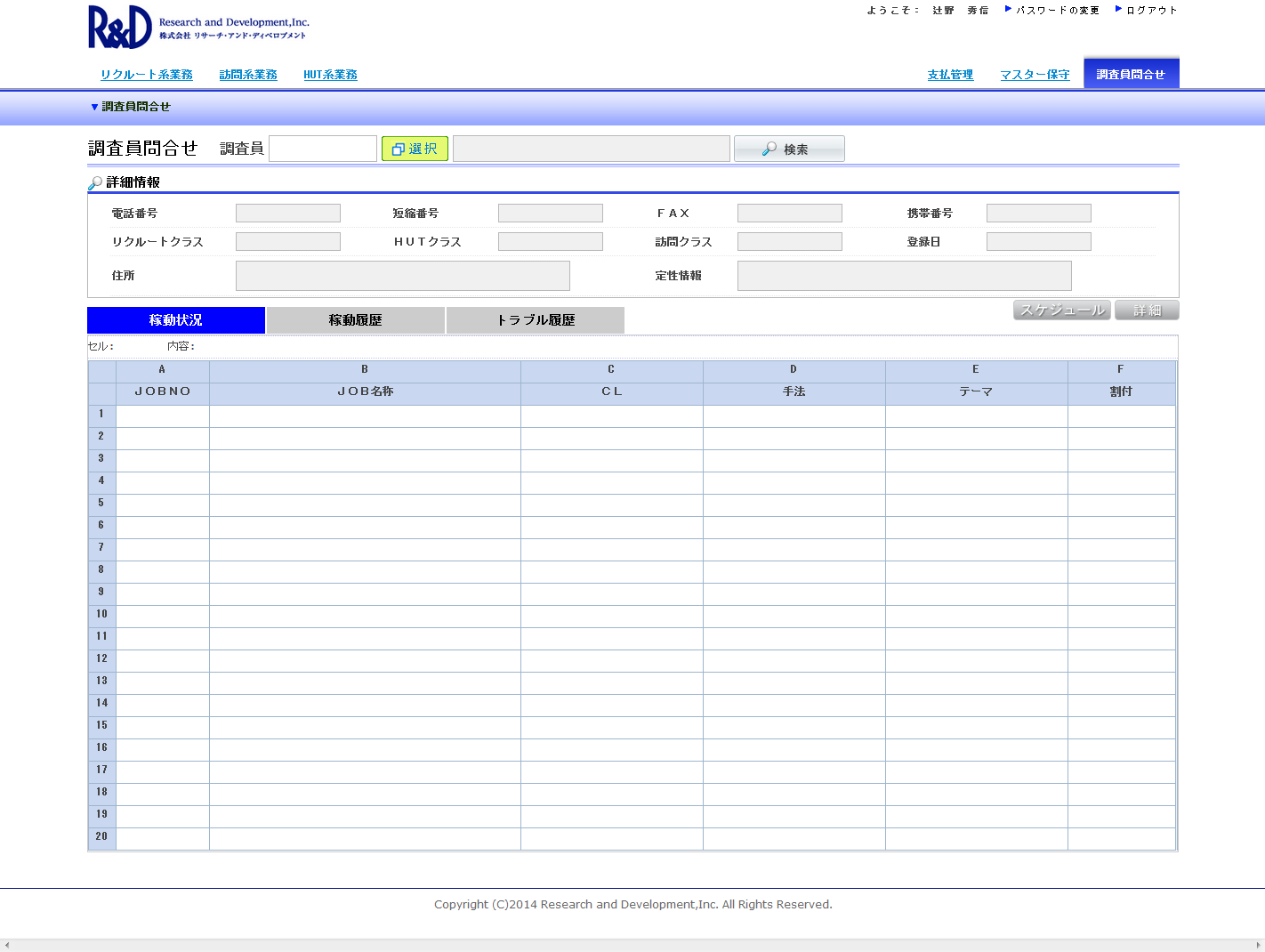
Task: Click the blue arrow next to パスワードの変更
Action: [x=1008, y=9]
